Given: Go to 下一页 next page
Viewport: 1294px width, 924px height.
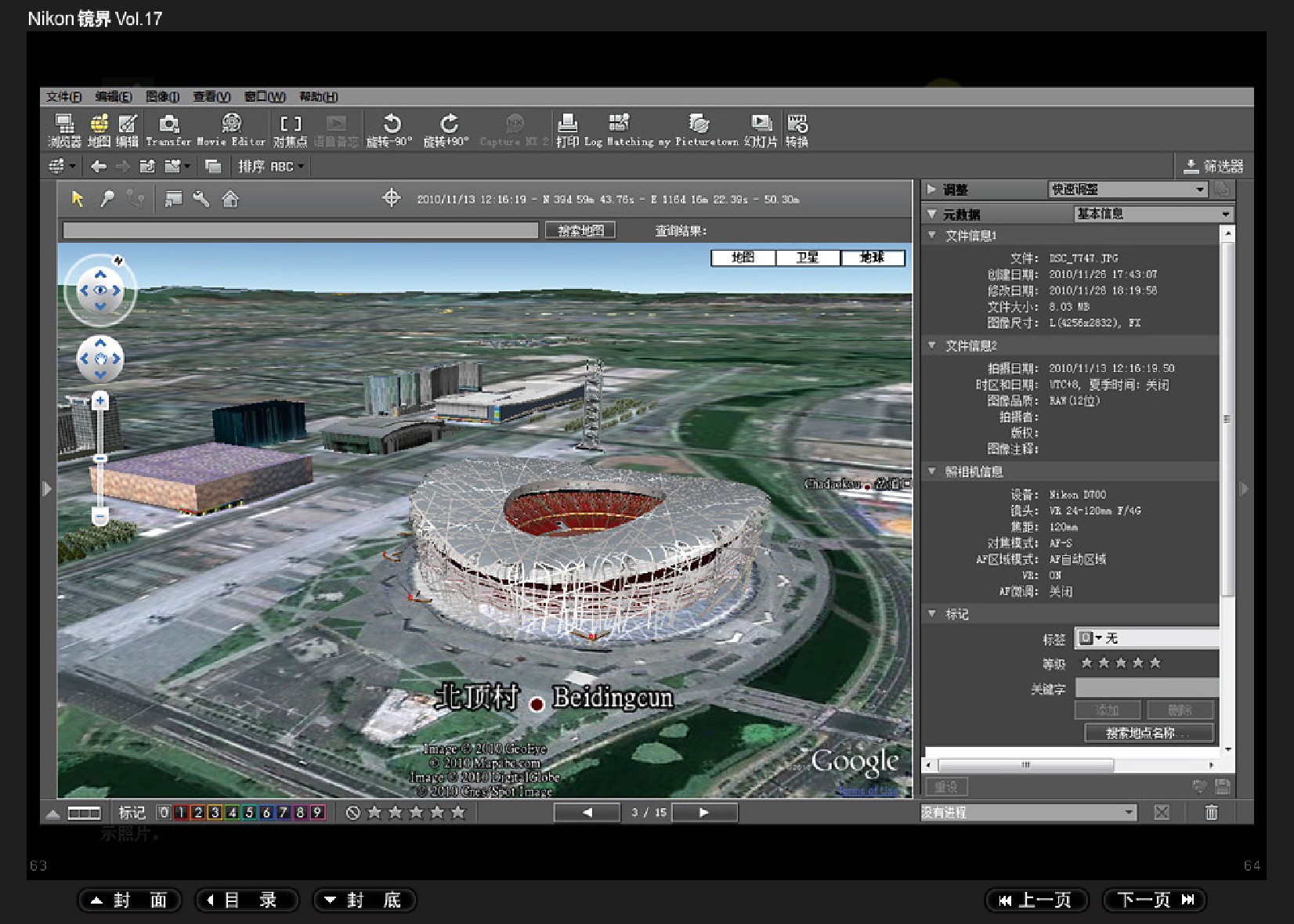Looking at the screenshot, I should pyautogui.click(x=1155, y=901).
